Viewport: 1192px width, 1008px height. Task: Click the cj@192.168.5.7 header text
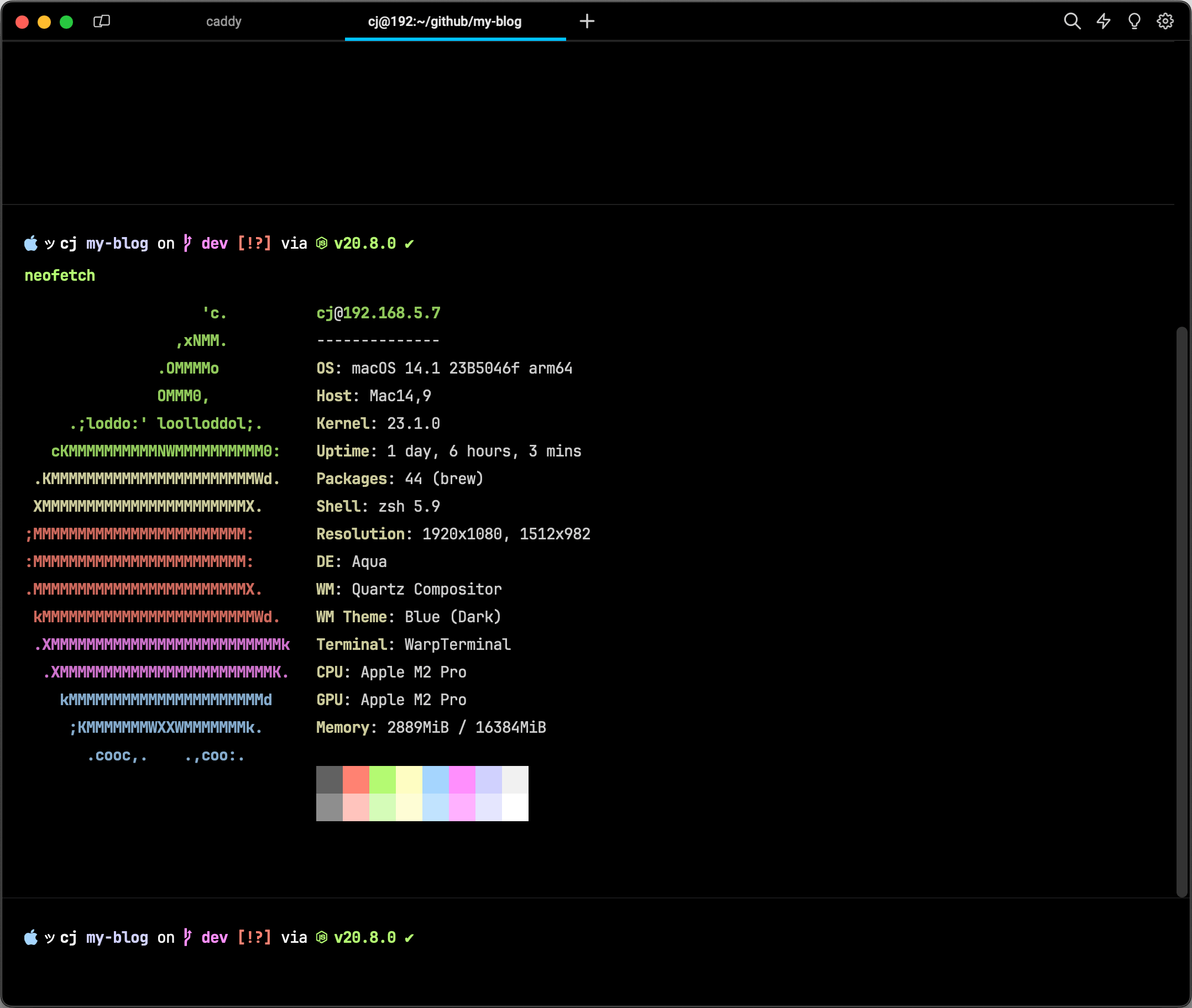coord(379,313)
